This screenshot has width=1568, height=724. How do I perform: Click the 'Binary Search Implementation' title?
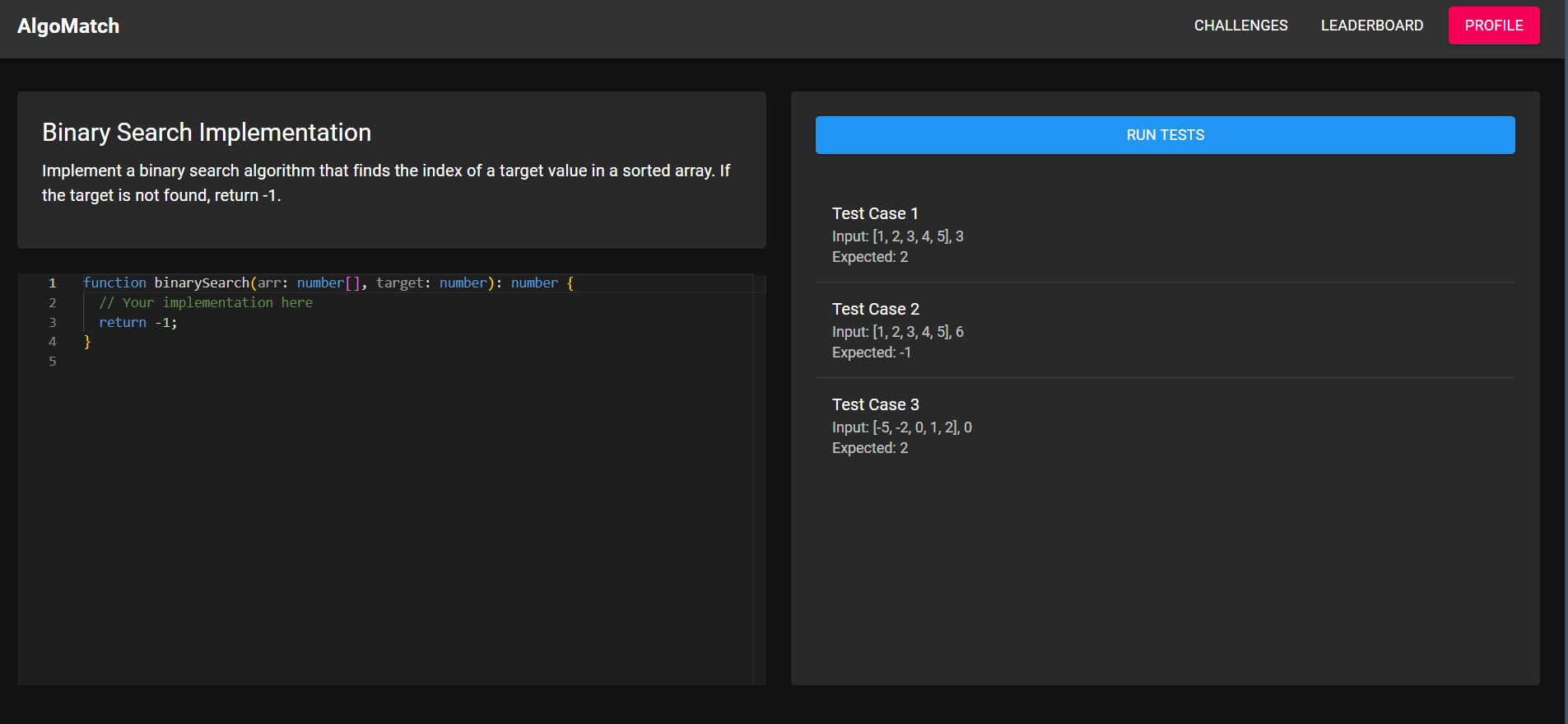pyautogui.click(x=207, y=133)
